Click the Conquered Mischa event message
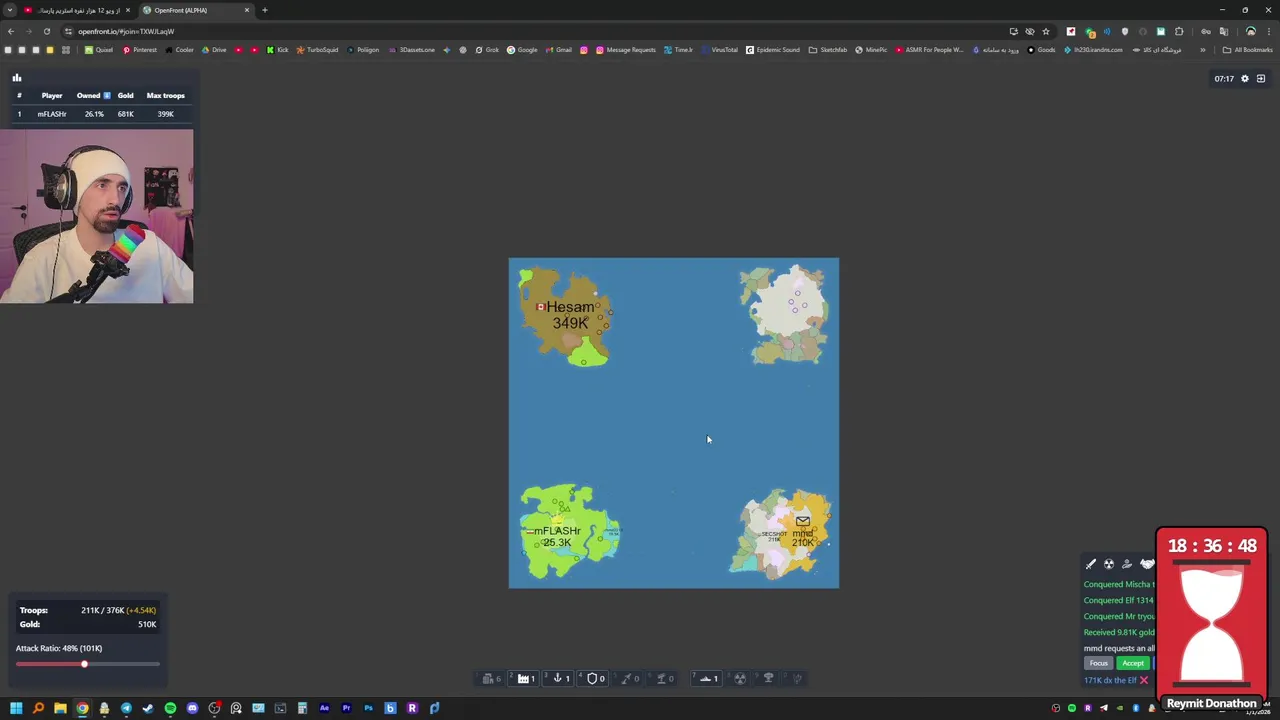Image resolution: width=1280 pixels, height=720 pixels. pyautogui.click(x=1119, y=584)
